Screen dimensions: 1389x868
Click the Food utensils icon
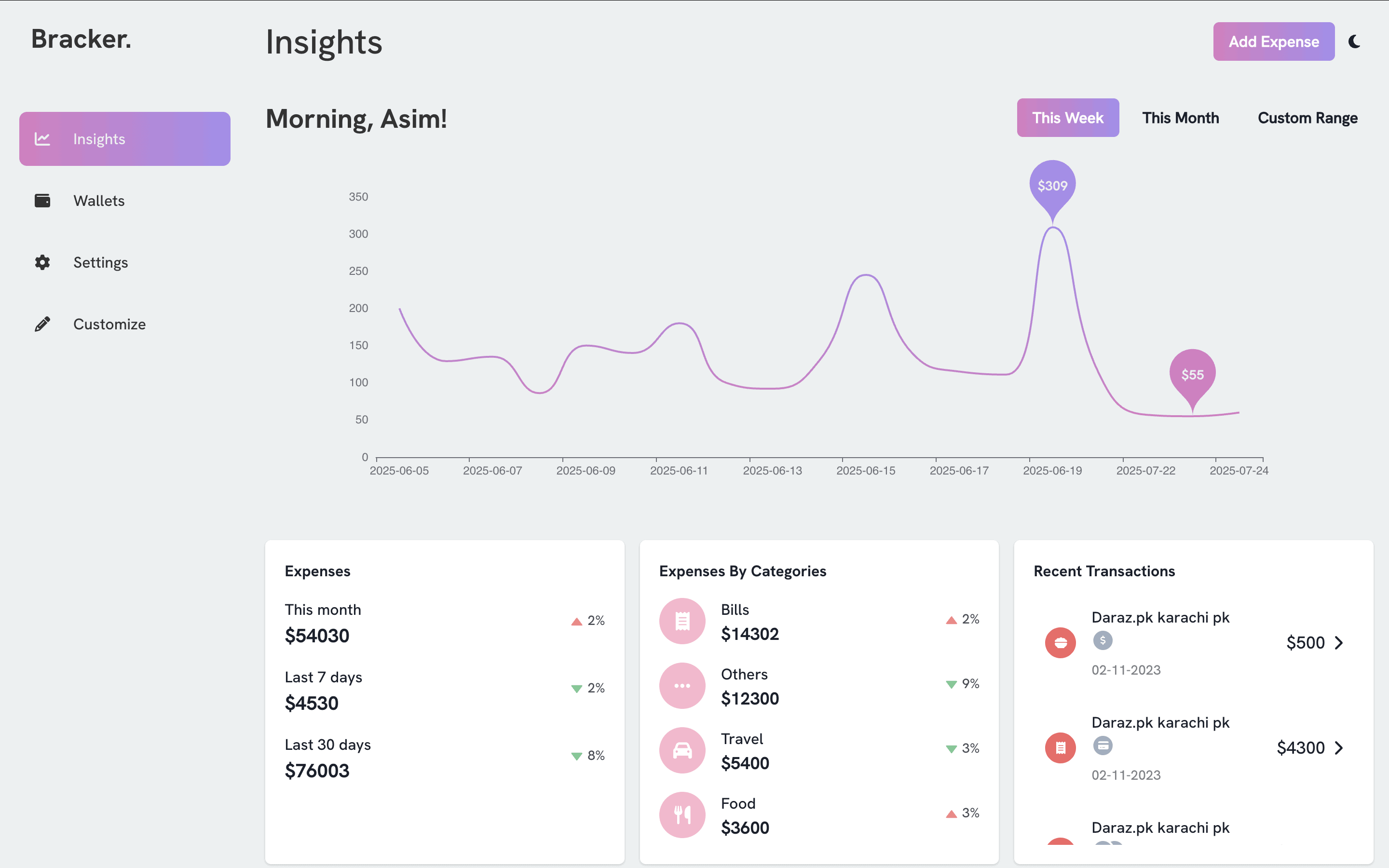click(x=681, y=814)
